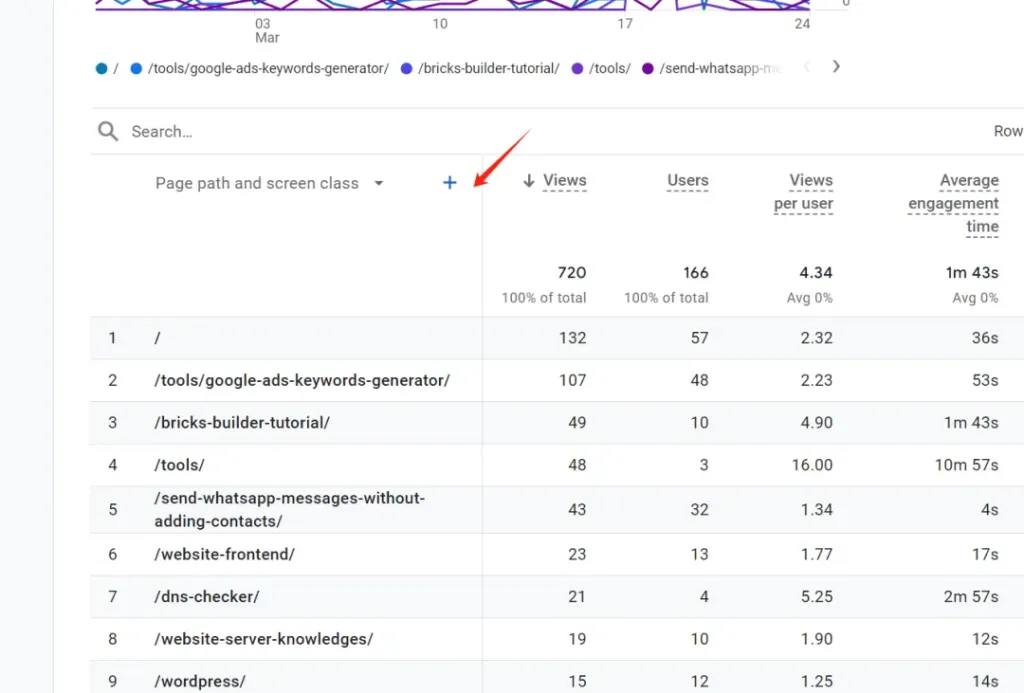Select the /tools/google-ads-keywords-generator/ table row
Image resolution: width=1024 pixels, height=693 pixels.
click(x=302, y=380)
